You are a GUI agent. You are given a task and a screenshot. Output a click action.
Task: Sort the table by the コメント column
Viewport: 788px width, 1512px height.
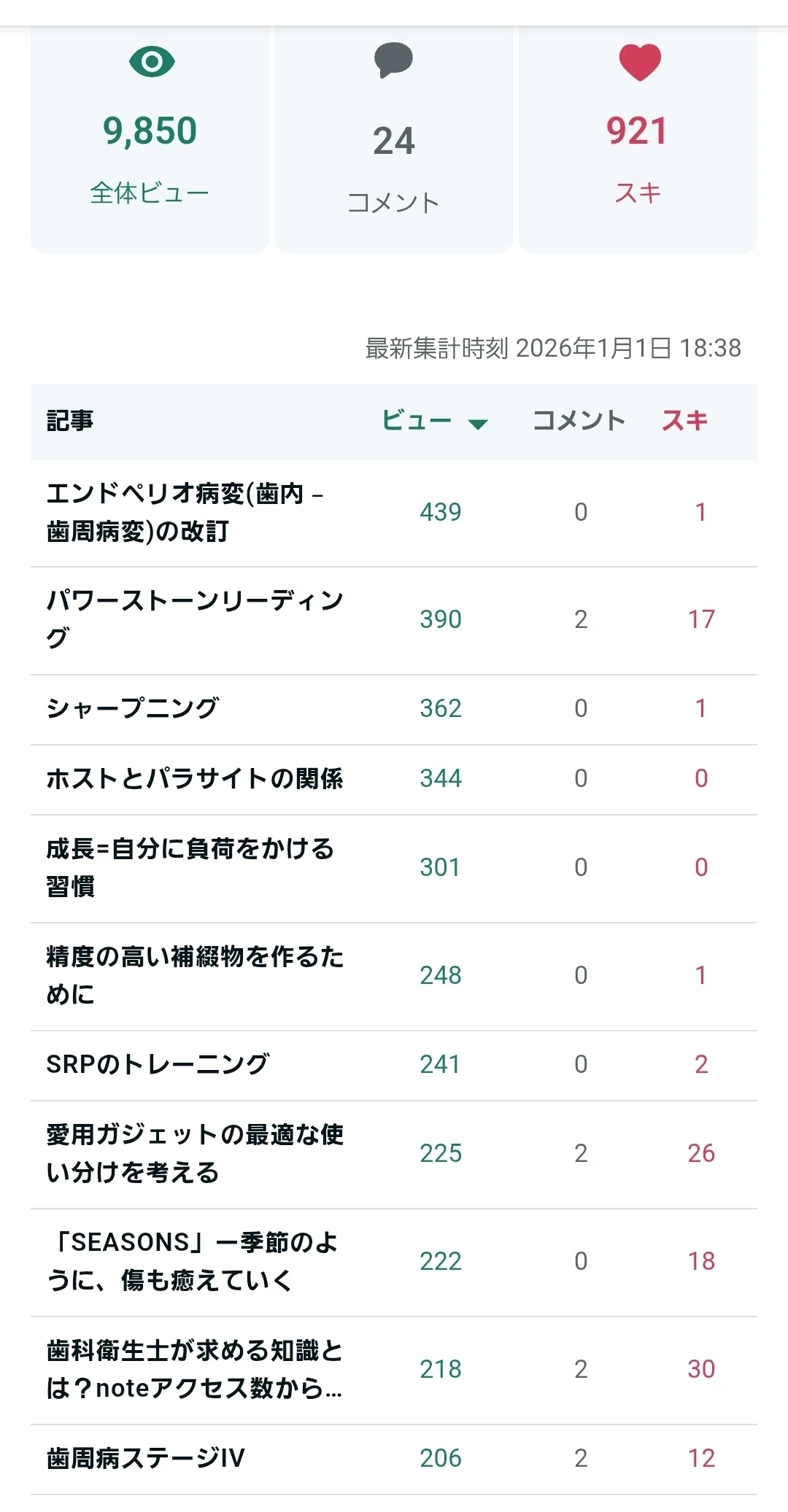pos(579,420)
